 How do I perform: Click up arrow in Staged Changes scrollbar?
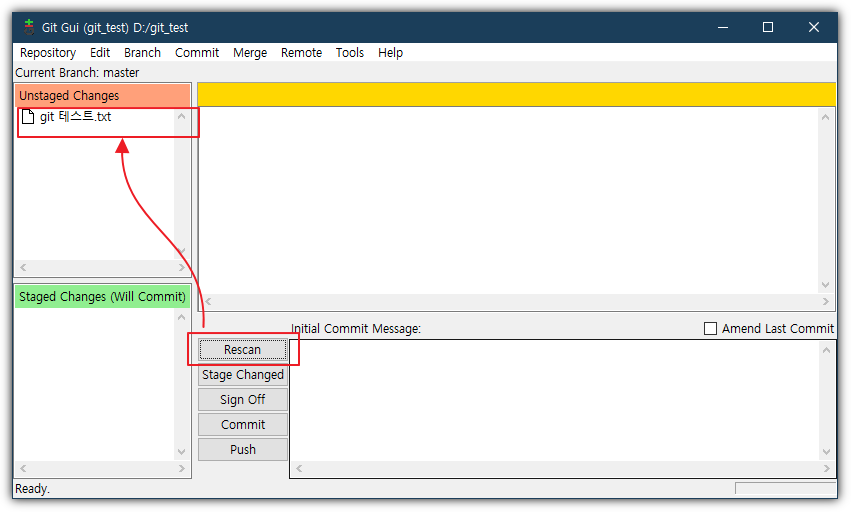pos(182,317)
